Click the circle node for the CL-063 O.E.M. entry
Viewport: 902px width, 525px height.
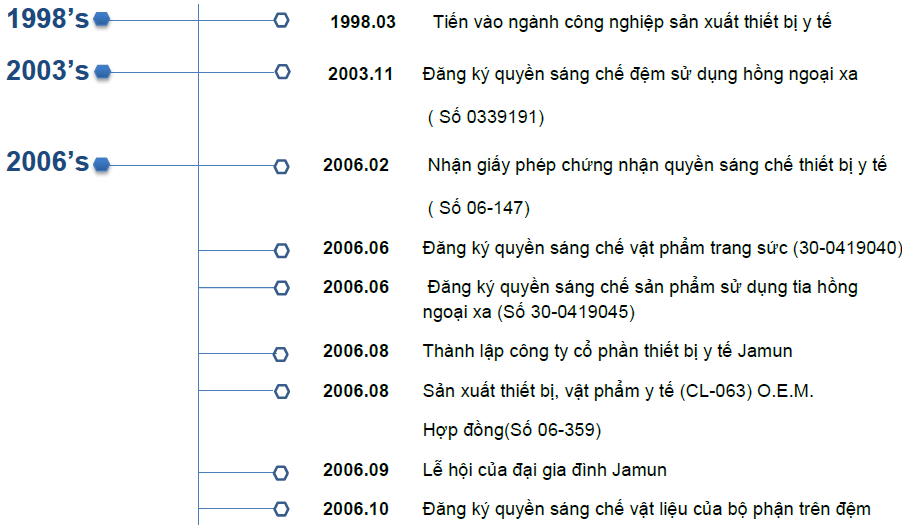[x=282, y=391]
